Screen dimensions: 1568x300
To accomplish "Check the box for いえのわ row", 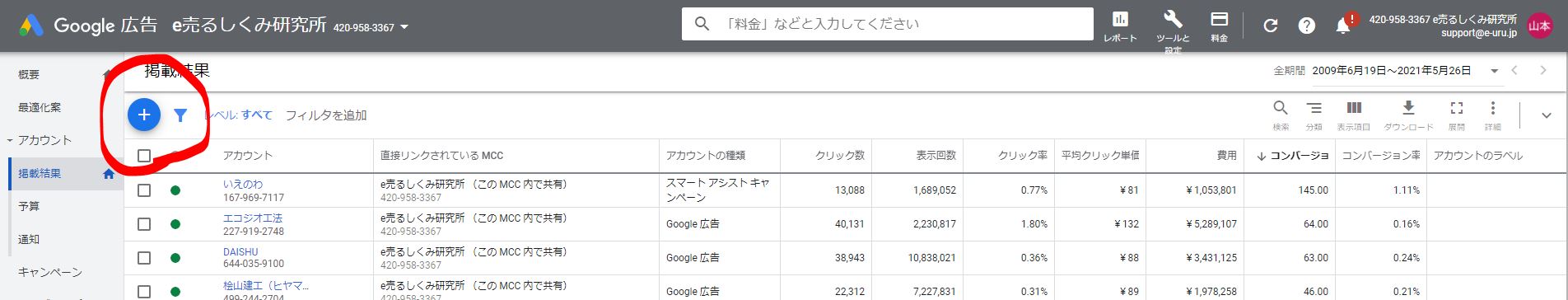I will click(144, 190).
